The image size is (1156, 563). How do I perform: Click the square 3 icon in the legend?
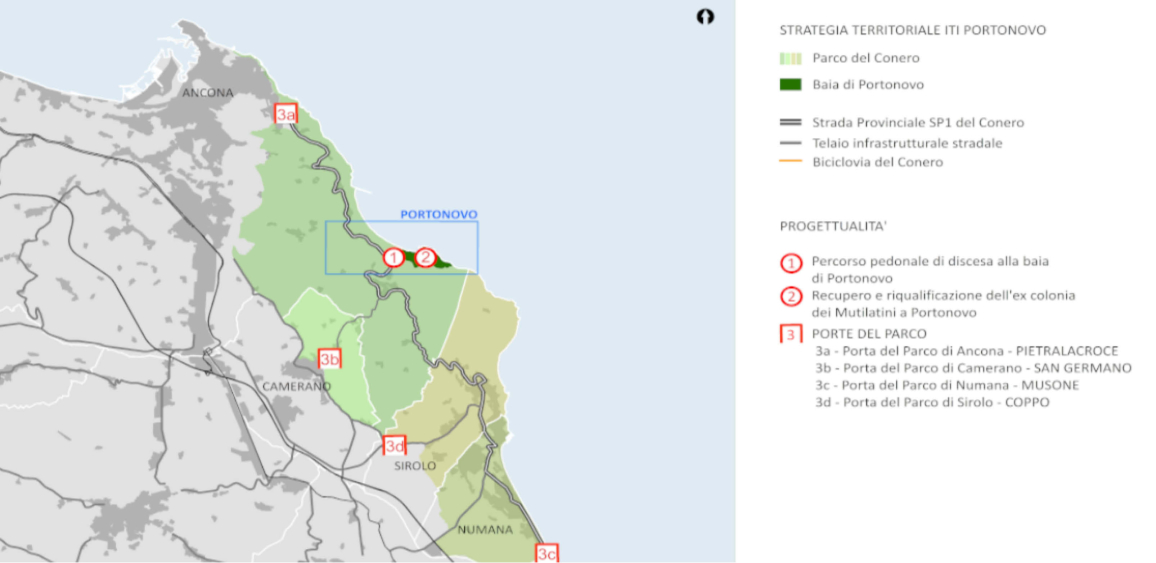[790, 333]
